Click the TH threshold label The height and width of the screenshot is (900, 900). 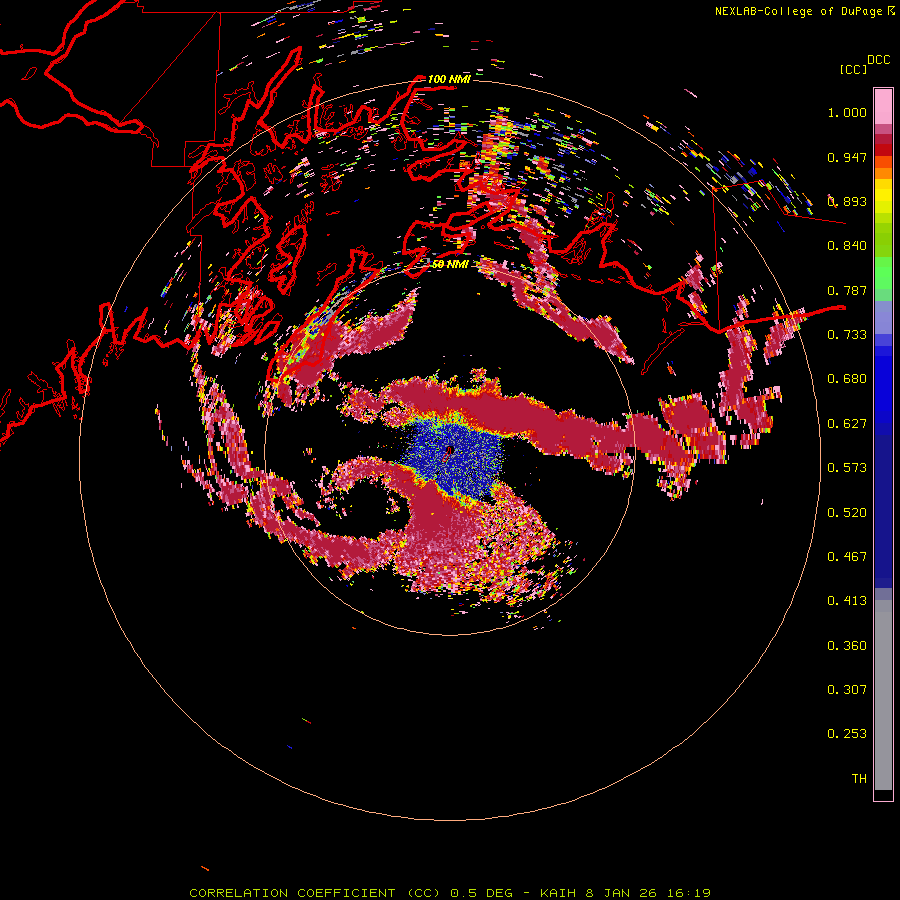(x=859, y=779)
